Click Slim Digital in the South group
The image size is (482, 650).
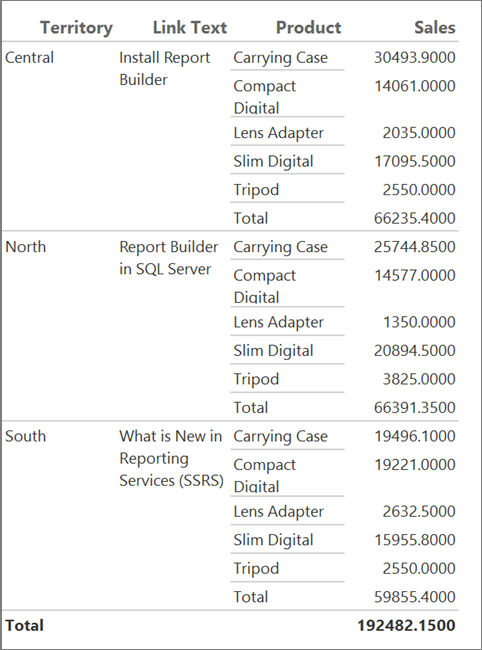click(273, 541)
